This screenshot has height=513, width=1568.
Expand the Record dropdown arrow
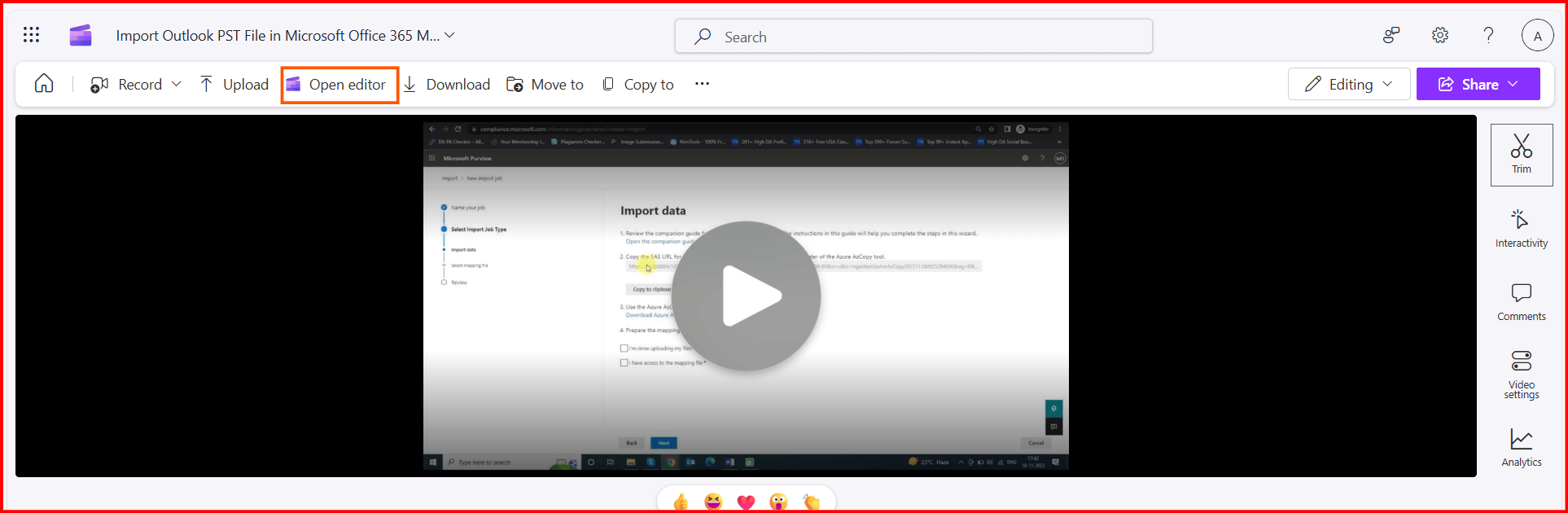pos(177,84)
